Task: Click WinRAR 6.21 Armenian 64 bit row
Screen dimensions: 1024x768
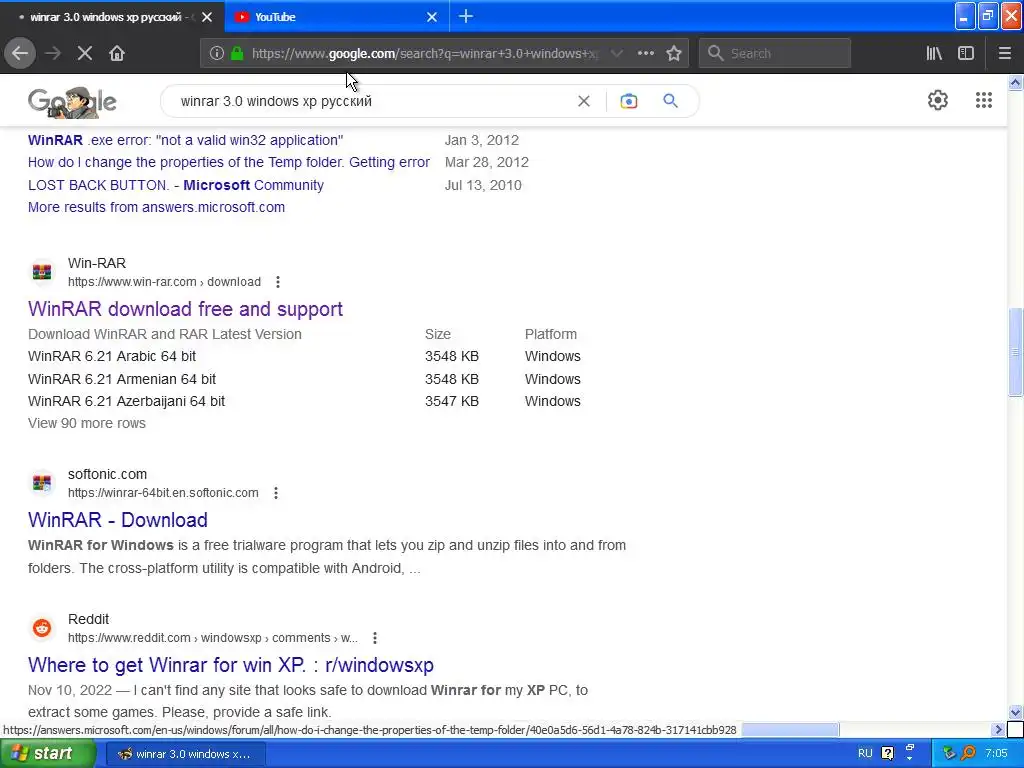Action: 304,379
